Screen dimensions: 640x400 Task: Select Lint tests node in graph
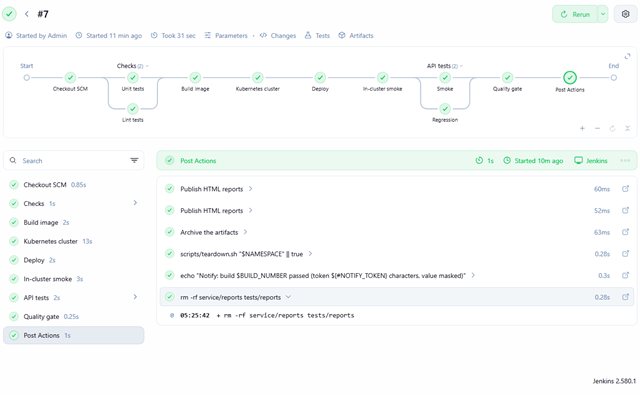pos(133,109)
